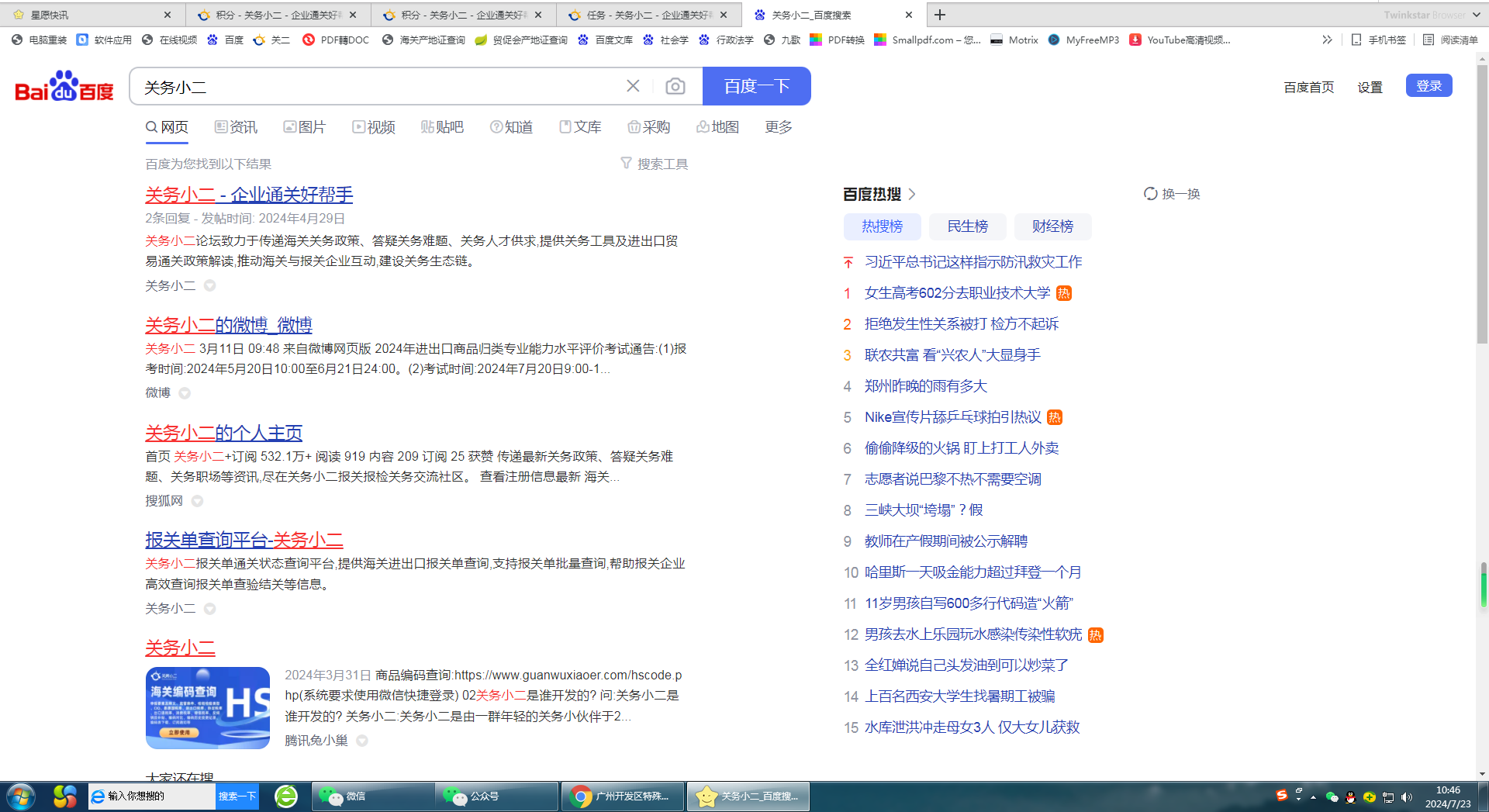Open Chrome 广州开发区 taskbar window
Image resolution: width=1489 pixels, height=812 pixels.
(x=623, y=796)
